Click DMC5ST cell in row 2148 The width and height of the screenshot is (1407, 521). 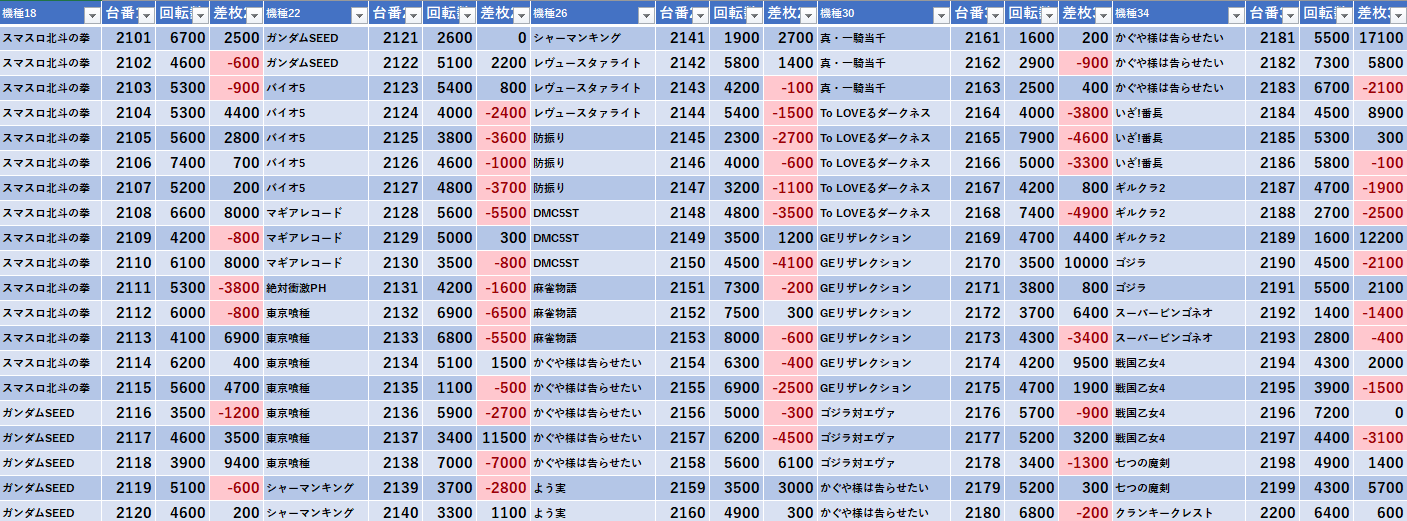(593, 213)
